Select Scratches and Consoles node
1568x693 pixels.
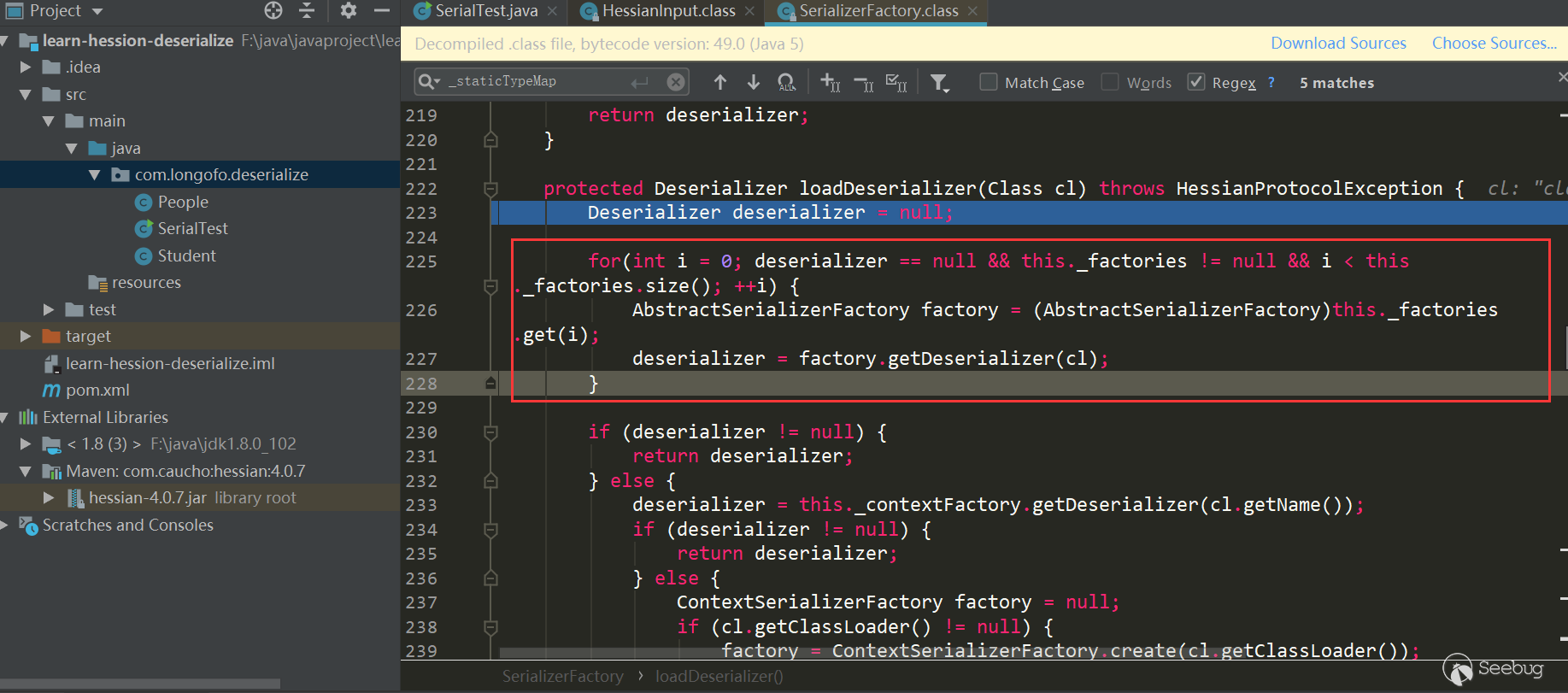[x=128, y=525]
